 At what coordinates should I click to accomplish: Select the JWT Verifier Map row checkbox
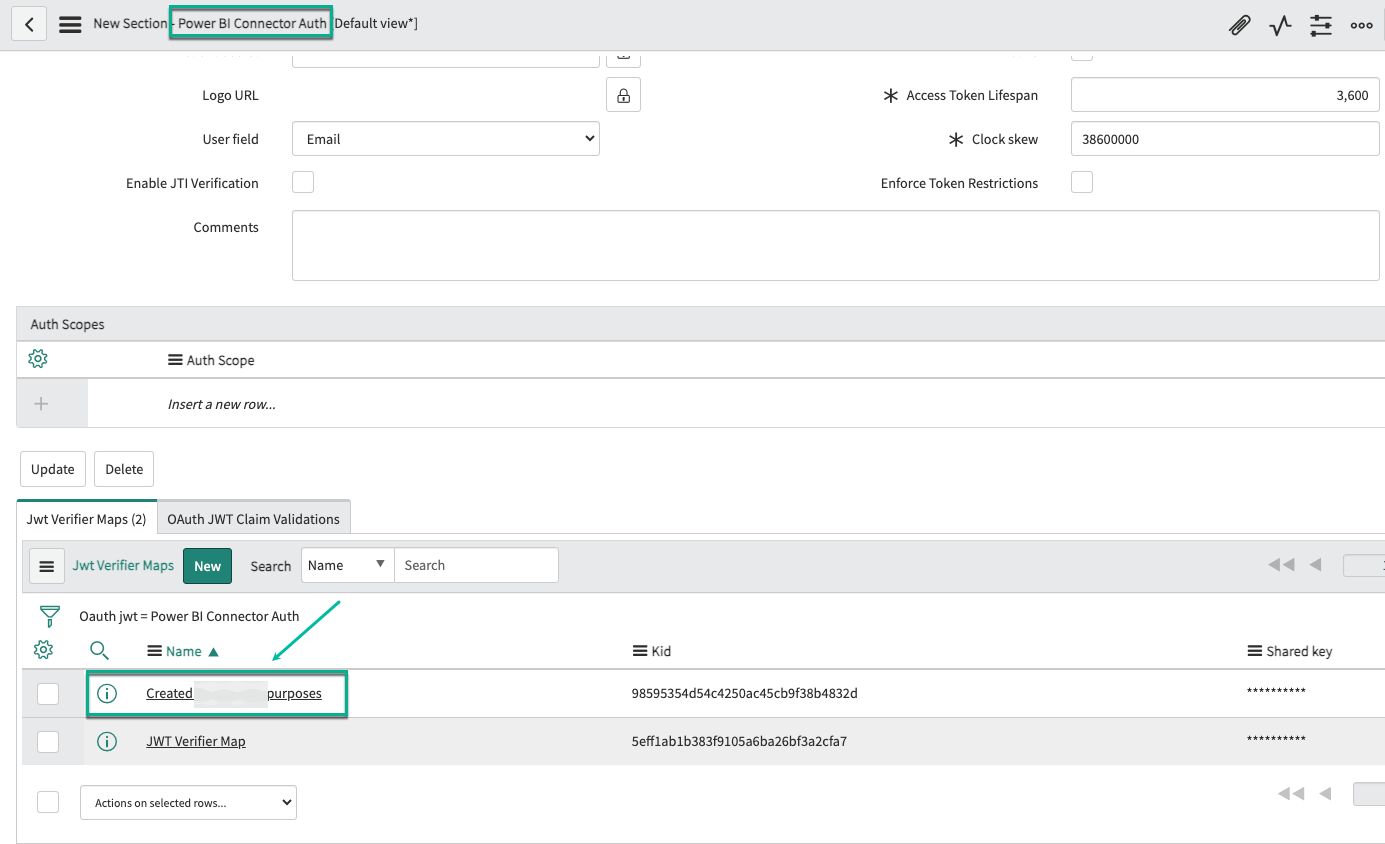[x=48, y=741]
